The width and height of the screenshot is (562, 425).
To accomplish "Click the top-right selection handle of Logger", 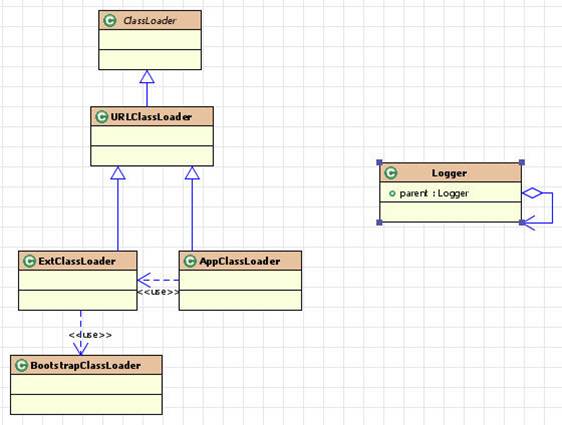I will [x=522, y=162].
